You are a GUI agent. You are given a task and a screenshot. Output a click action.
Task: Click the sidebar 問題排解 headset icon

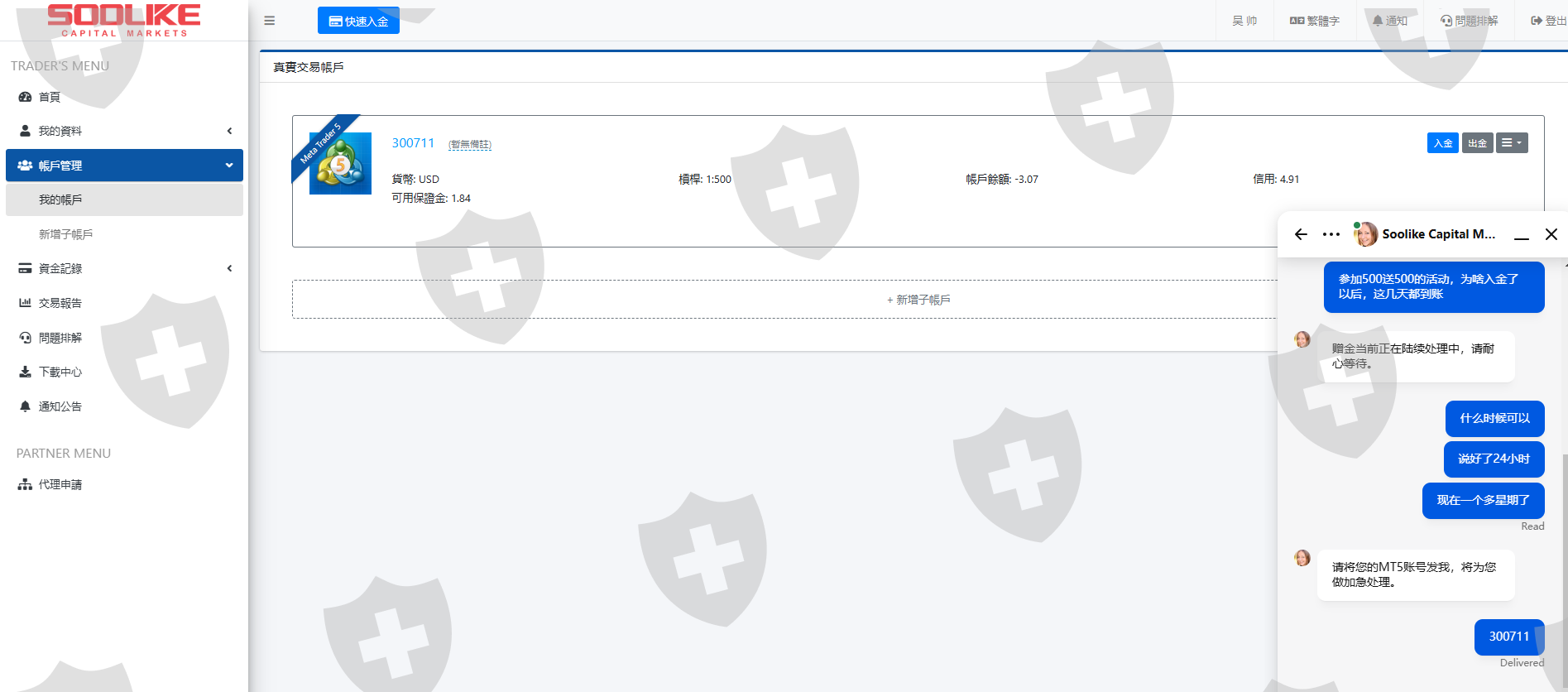[x=25, y=338]
